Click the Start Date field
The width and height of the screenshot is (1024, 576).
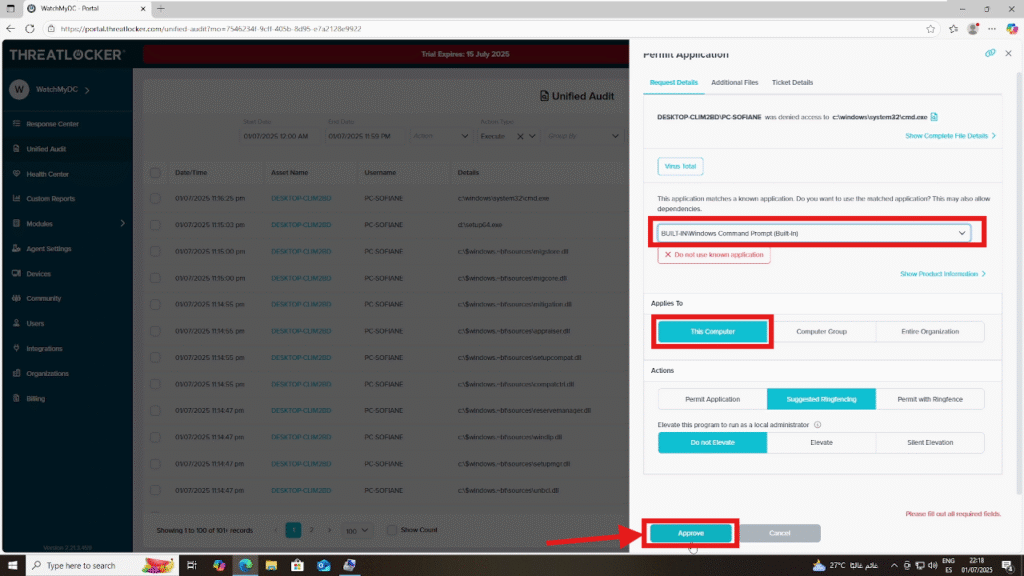coord(280,136)
